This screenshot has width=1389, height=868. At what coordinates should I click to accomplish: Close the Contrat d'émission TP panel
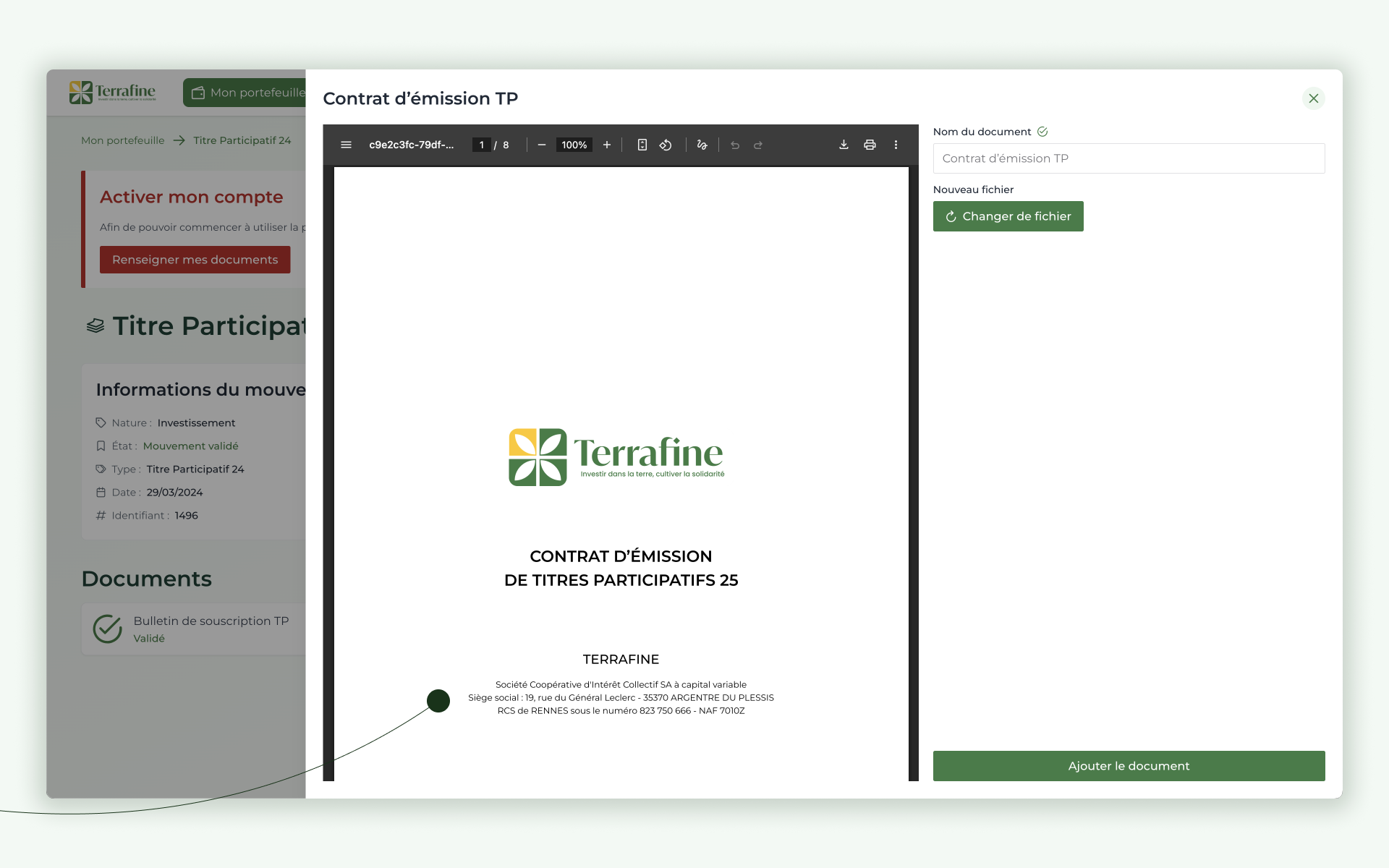[x=1314, y=98]
